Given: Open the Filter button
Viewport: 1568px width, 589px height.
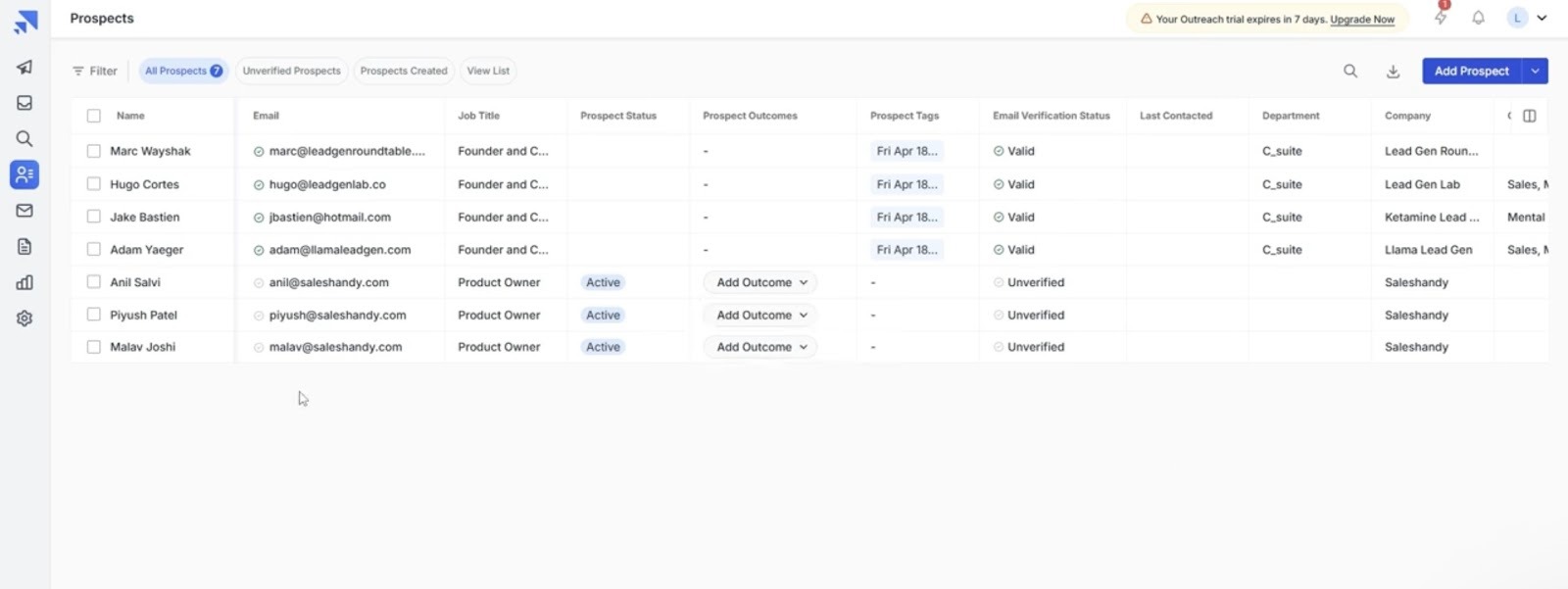Looking at the screenshot, I should [94, 71].
